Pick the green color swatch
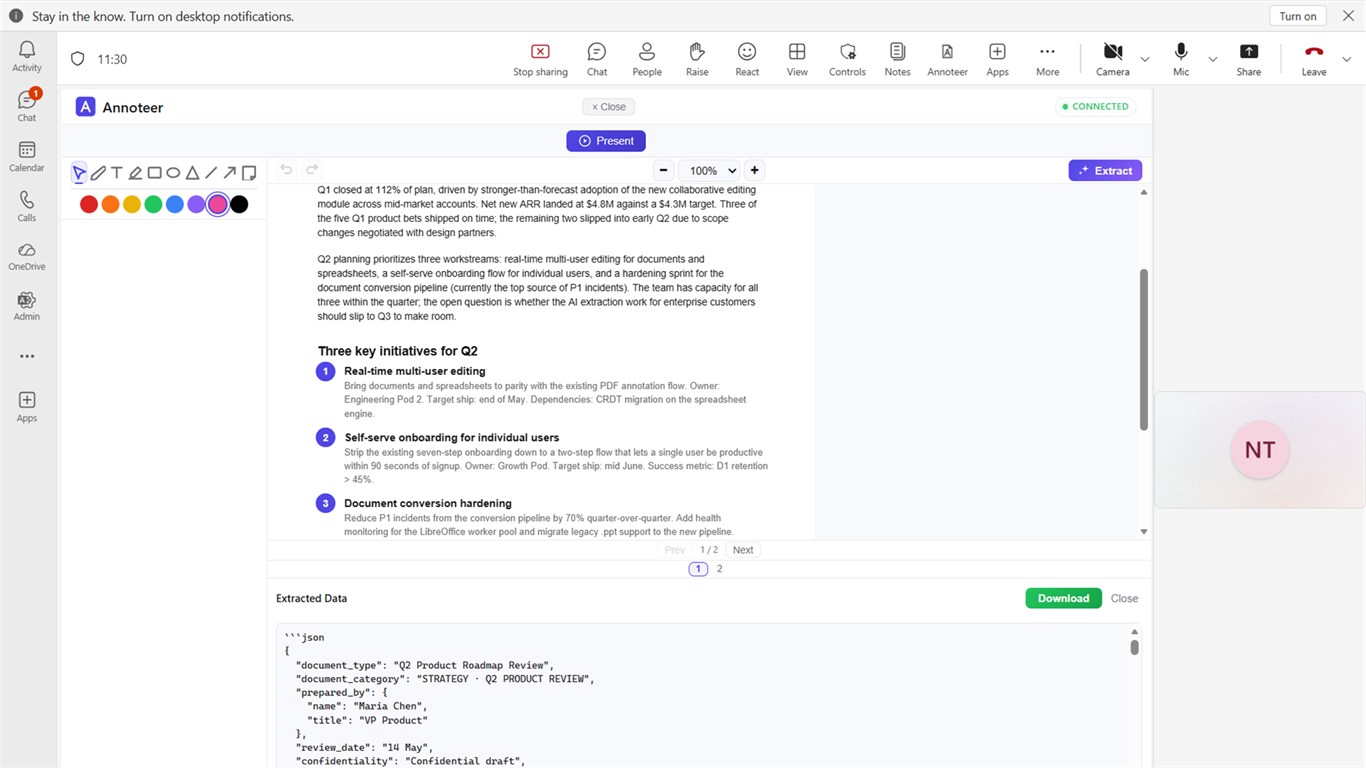1366x768 pixels. (153, 204)
